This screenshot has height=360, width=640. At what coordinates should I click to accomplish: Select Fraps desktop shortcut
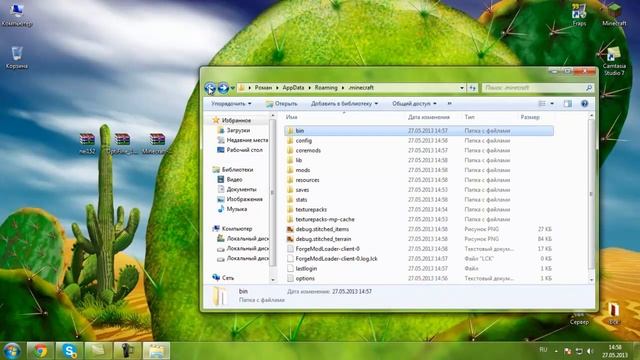[579, 15]
